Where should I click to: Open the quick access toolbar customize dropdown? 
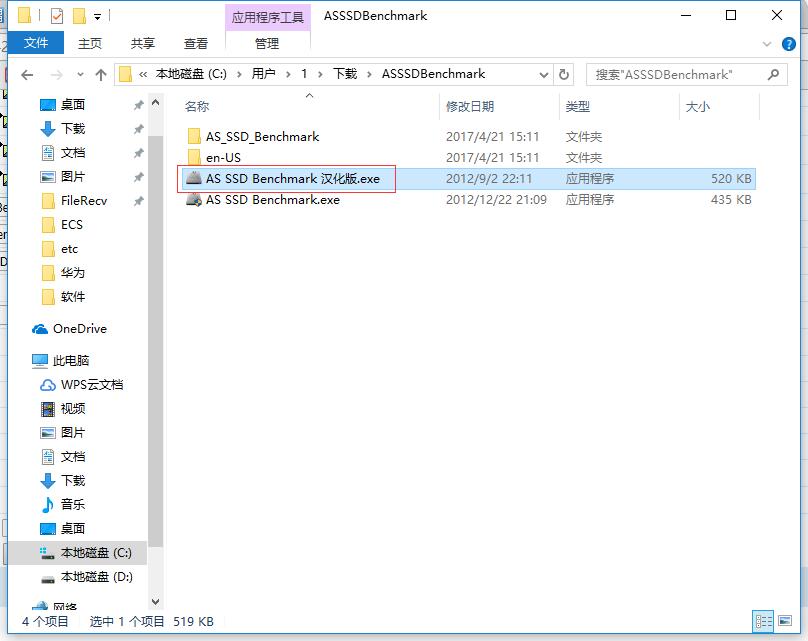tap(98, 14)
